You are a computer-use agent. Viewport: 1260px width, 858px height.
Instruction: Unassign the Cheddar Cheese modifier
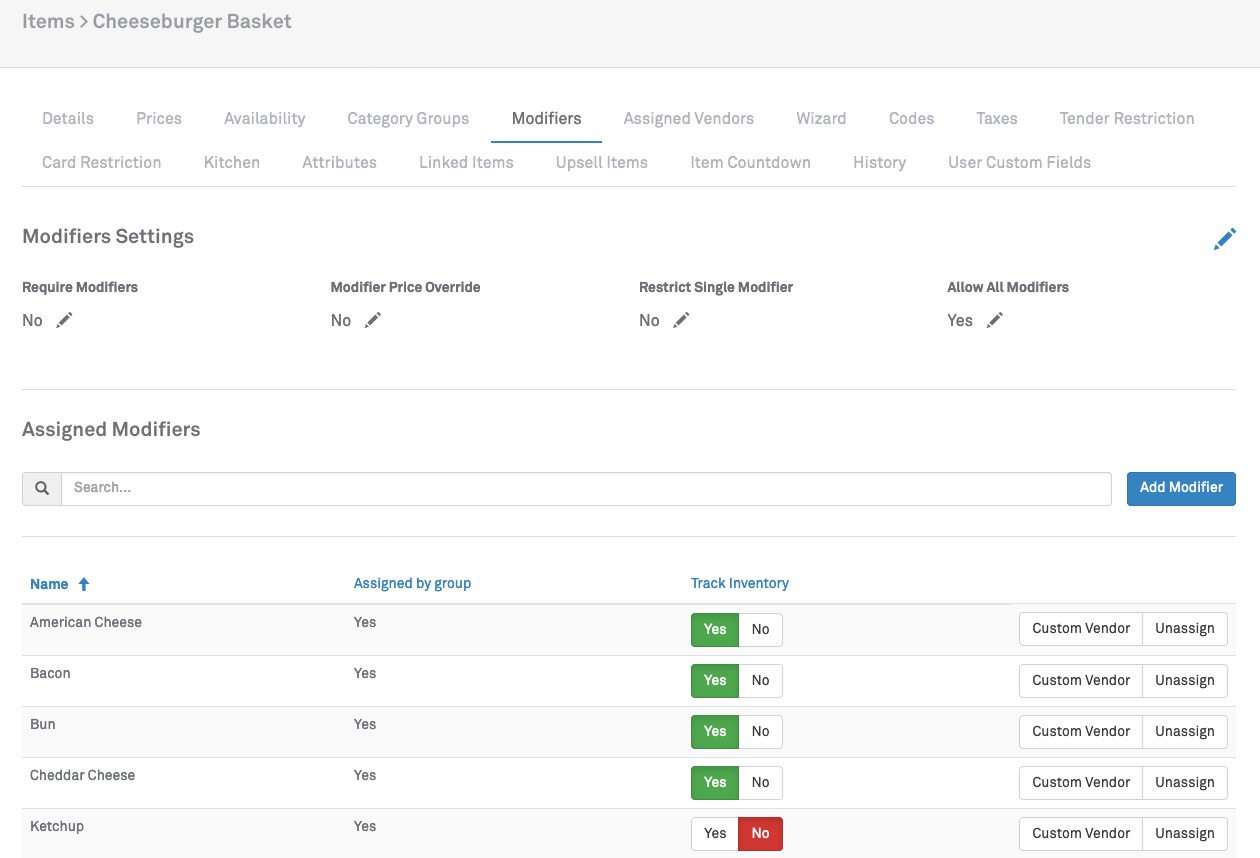1184,782
